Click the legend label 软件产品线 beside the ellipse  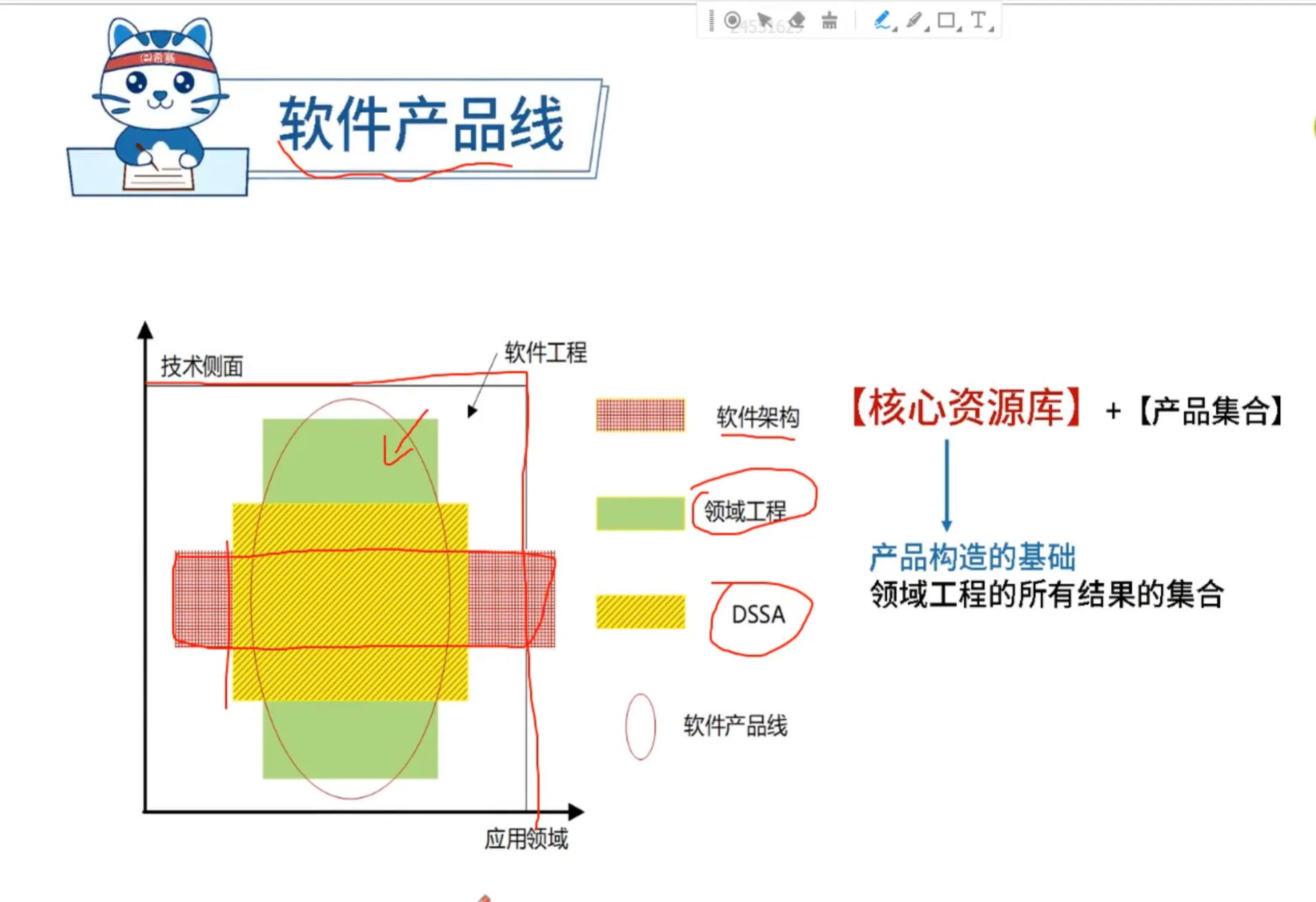coord(735,726)
